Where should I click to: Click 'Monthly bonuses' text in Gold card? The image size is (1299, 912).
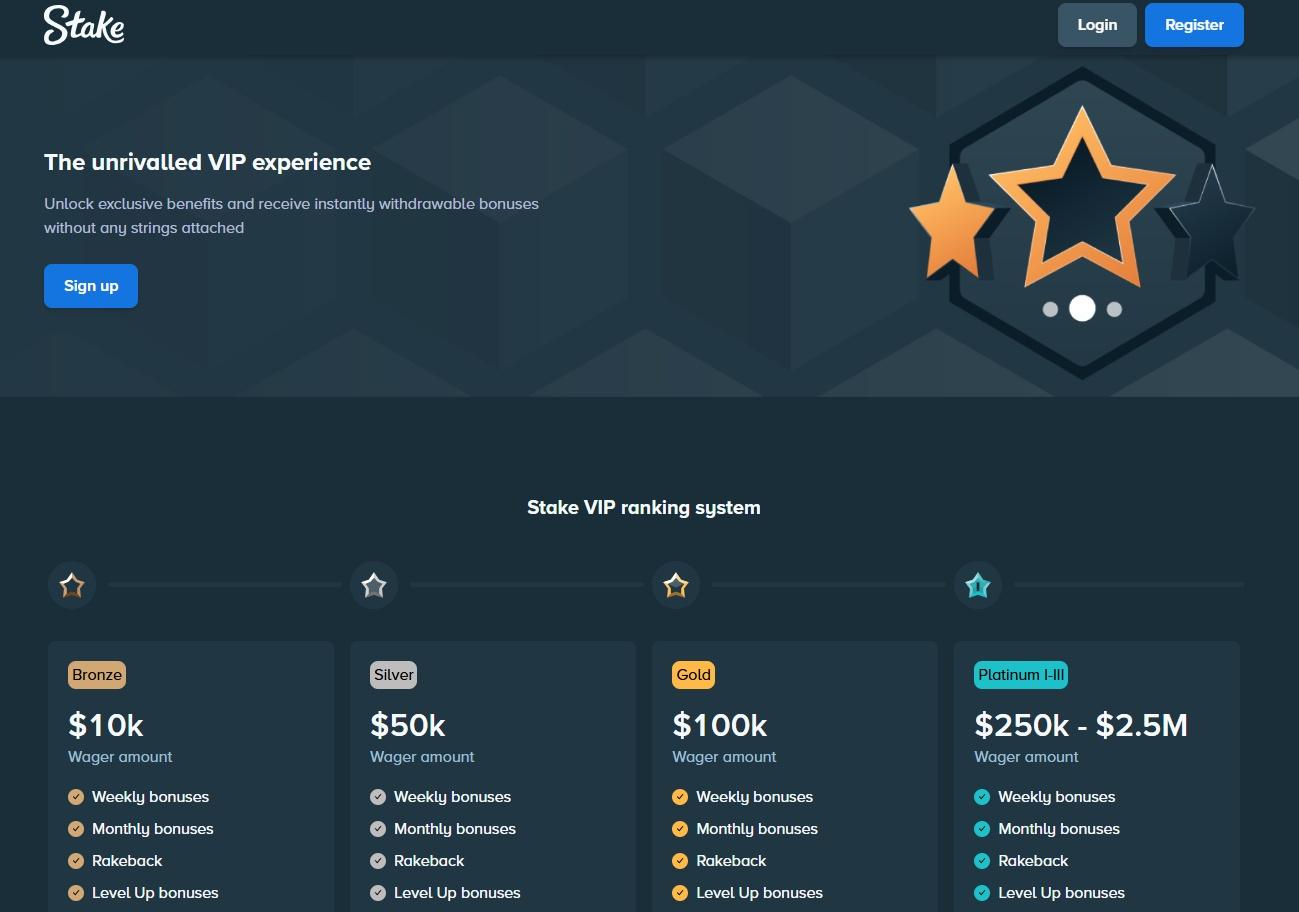[757, 829]
